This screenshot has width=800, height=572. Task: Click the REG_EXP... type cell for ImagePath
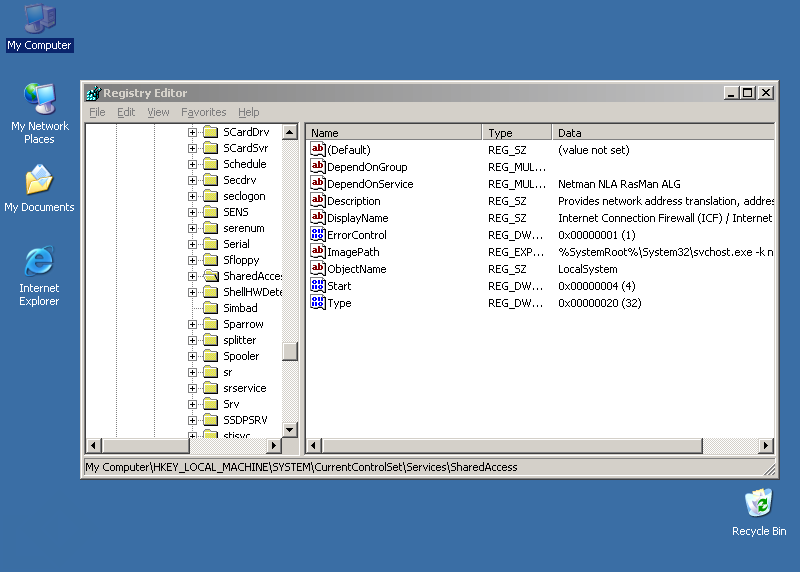[x=516, y=252]
